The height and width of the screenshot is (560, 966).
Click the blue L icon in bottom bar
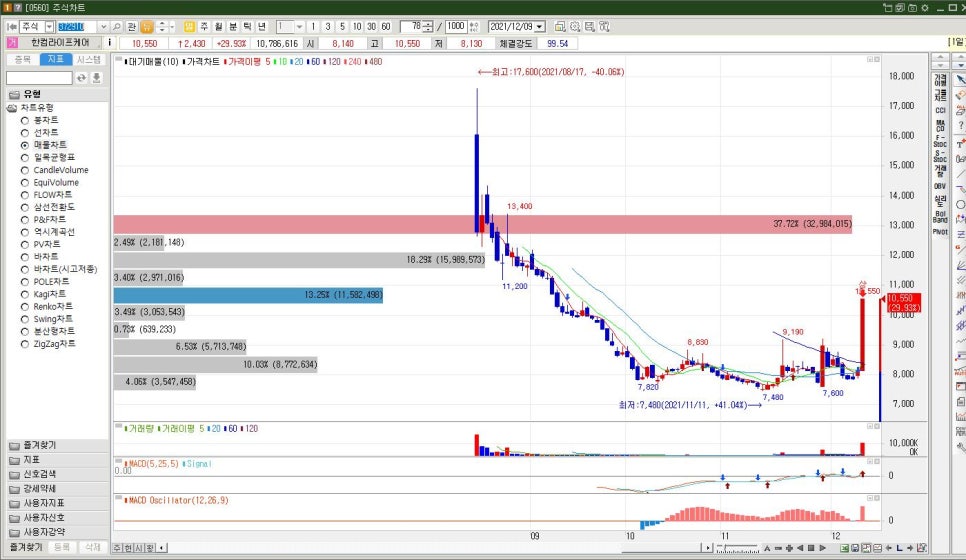[899, 548]
